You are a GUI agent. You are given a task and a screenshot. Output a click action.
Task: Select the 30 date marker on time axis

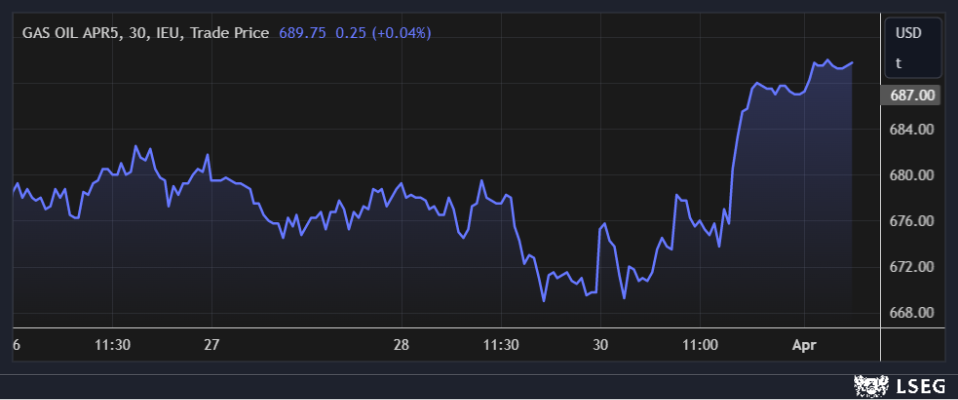pyautogui.click(x=599, y=344)
